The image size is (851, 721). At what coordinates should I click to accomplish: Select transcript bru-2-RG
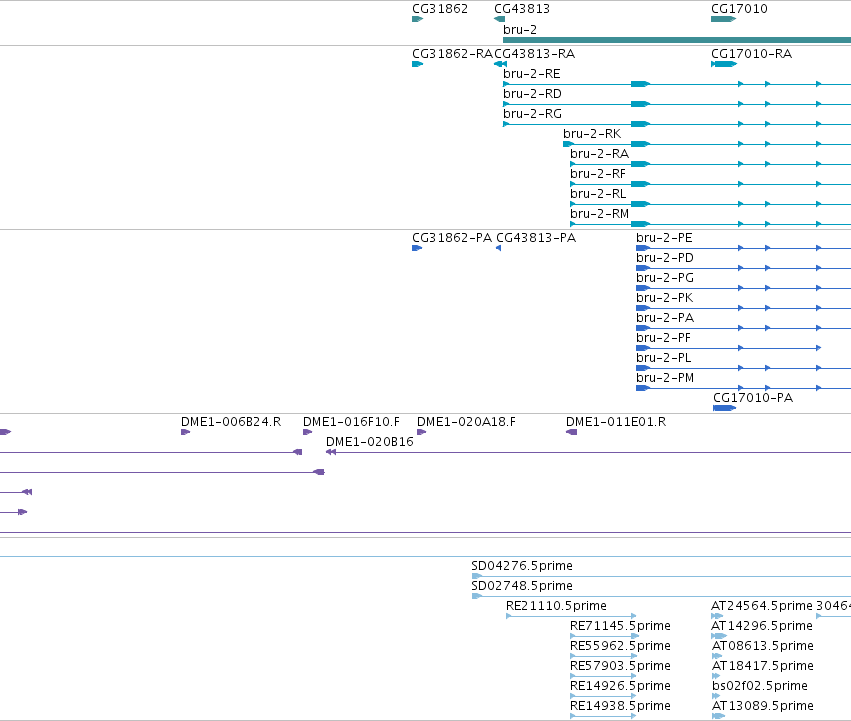point(532,114)
